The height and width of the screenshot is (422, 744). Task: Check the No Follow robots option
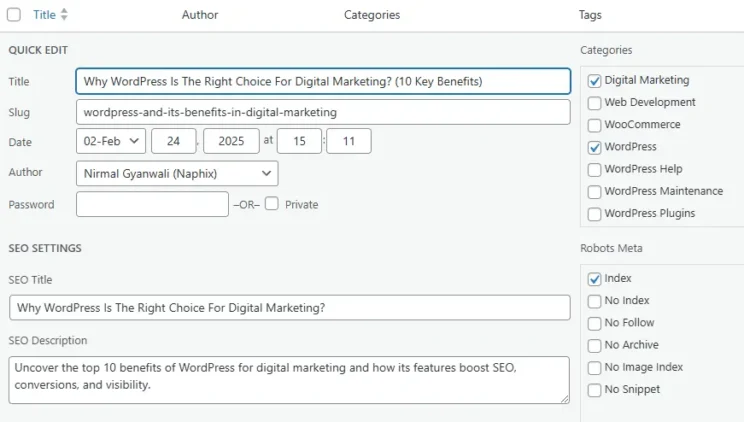tap(594, 323)
